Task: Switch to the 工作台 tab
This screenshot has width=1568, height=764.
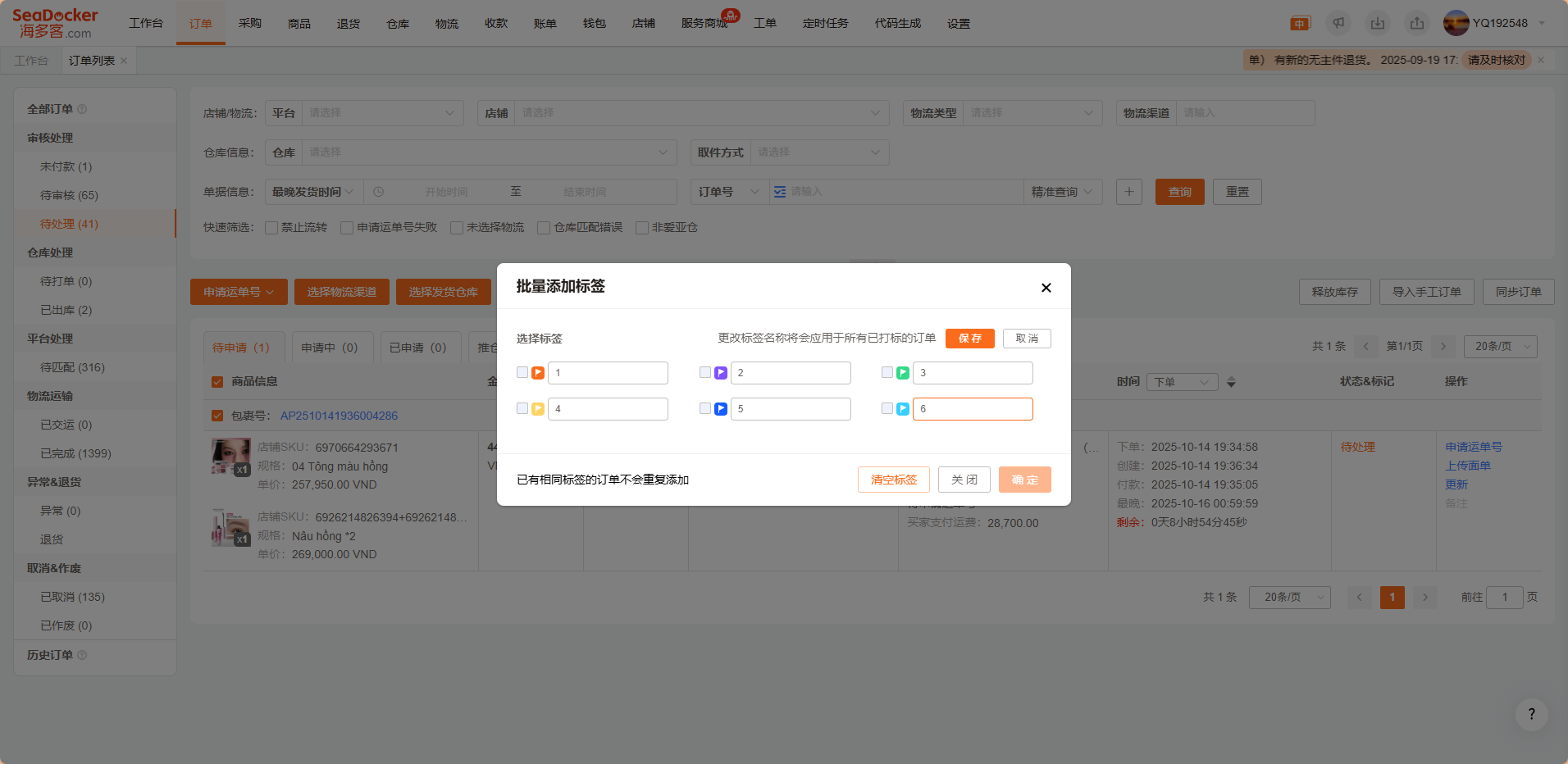Action: pos(31,61)
